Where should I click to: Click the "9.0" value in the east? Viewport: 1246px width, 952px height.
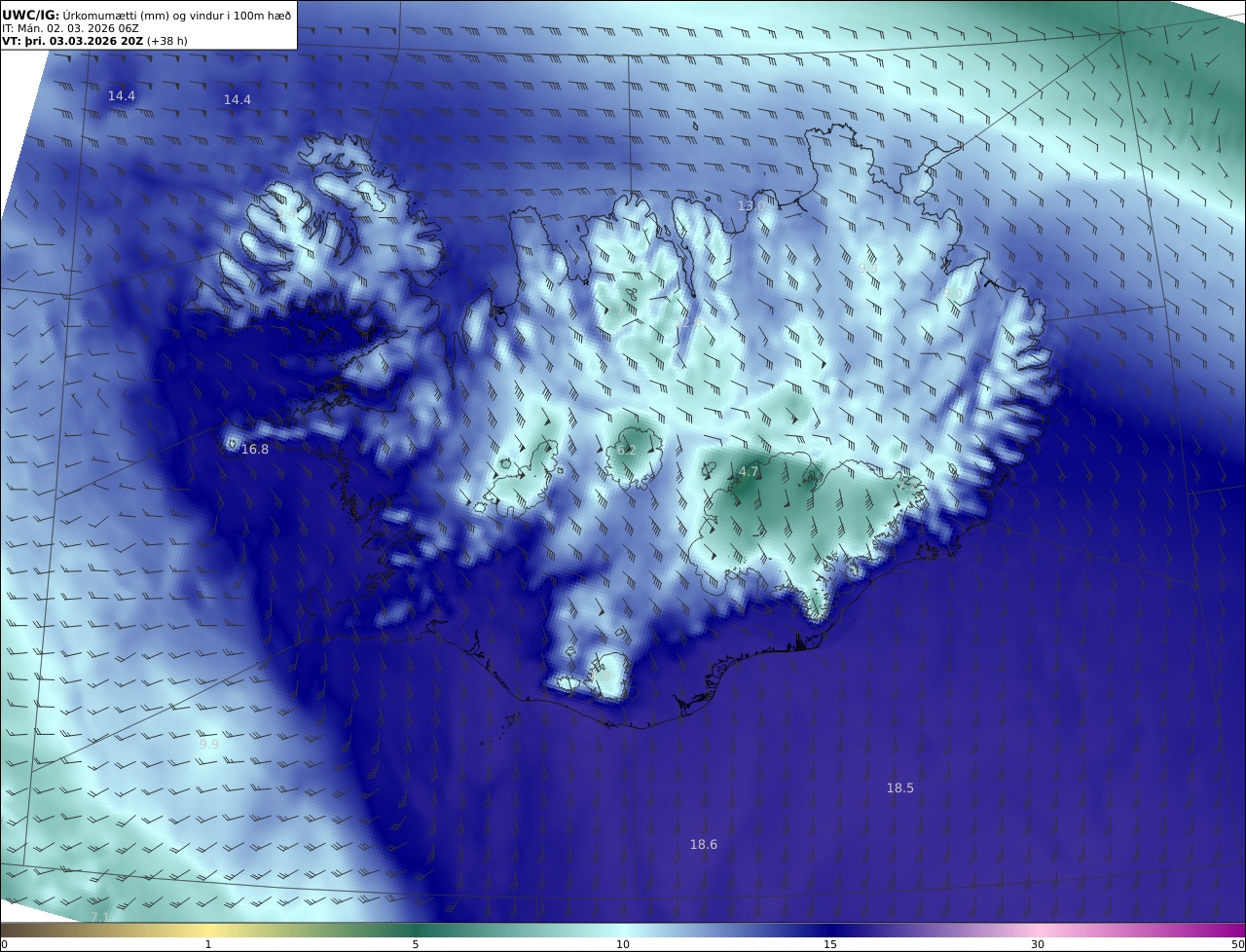pos(953,294)
